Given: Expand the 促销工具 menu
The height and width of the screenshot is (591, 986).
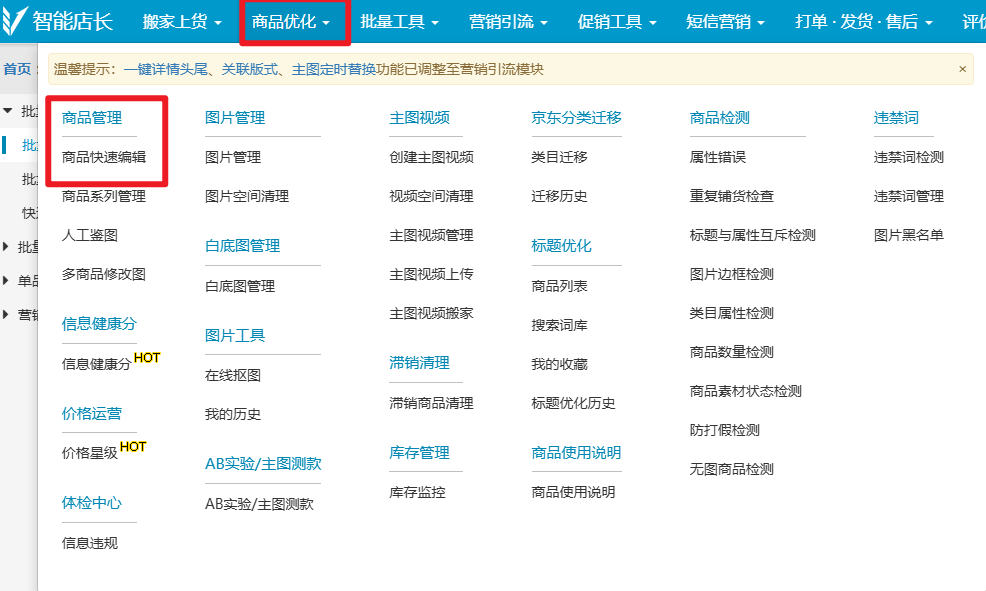Looking at the screenshot, I should [617, 22].
